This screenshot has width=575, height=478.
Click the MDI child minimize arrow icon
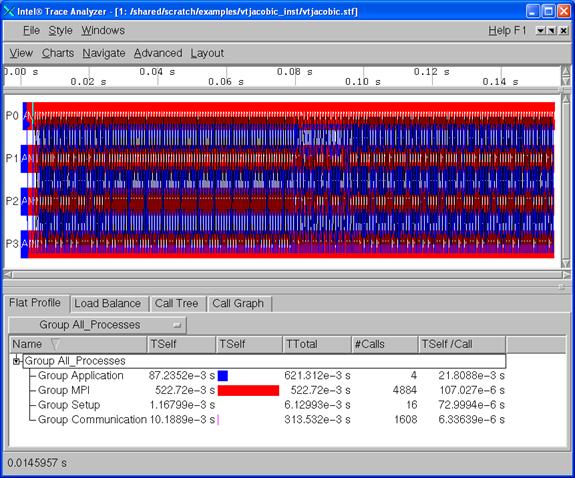click(540, 31)
